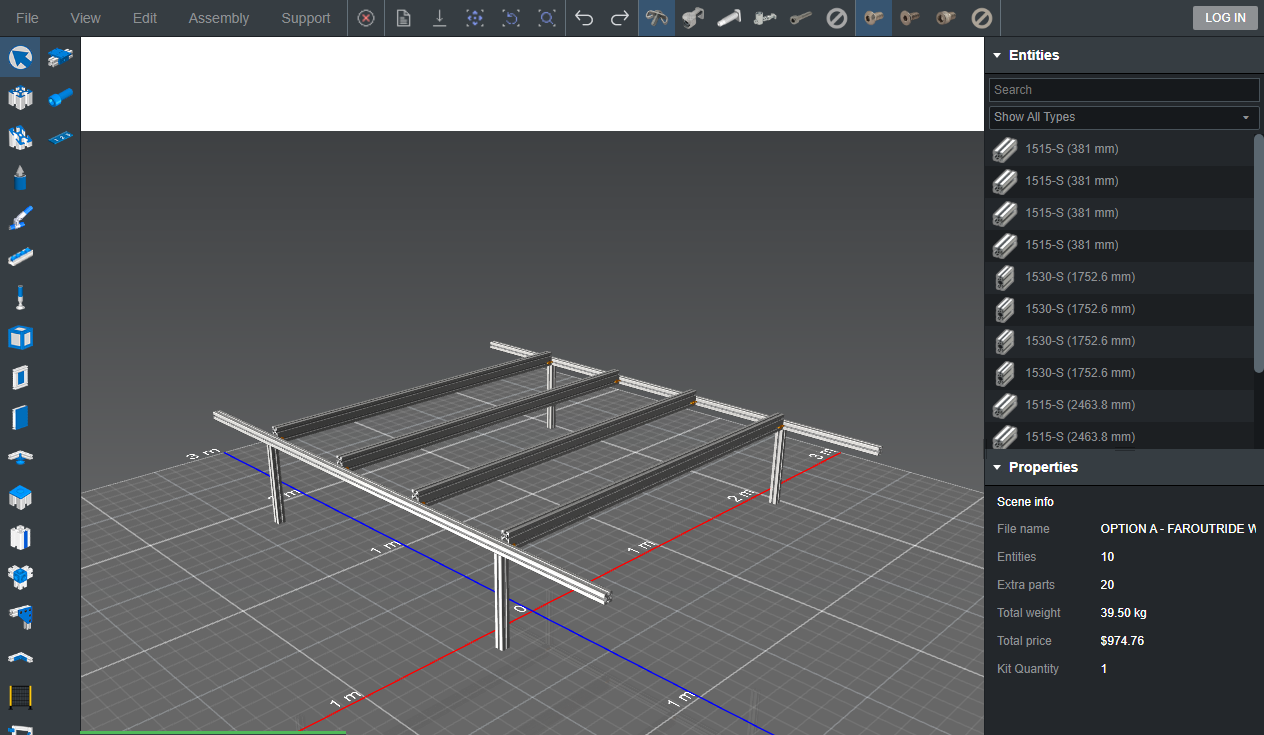The image size is (1264, 735).
Task: Click the download arrow icon
Action: 439,18
